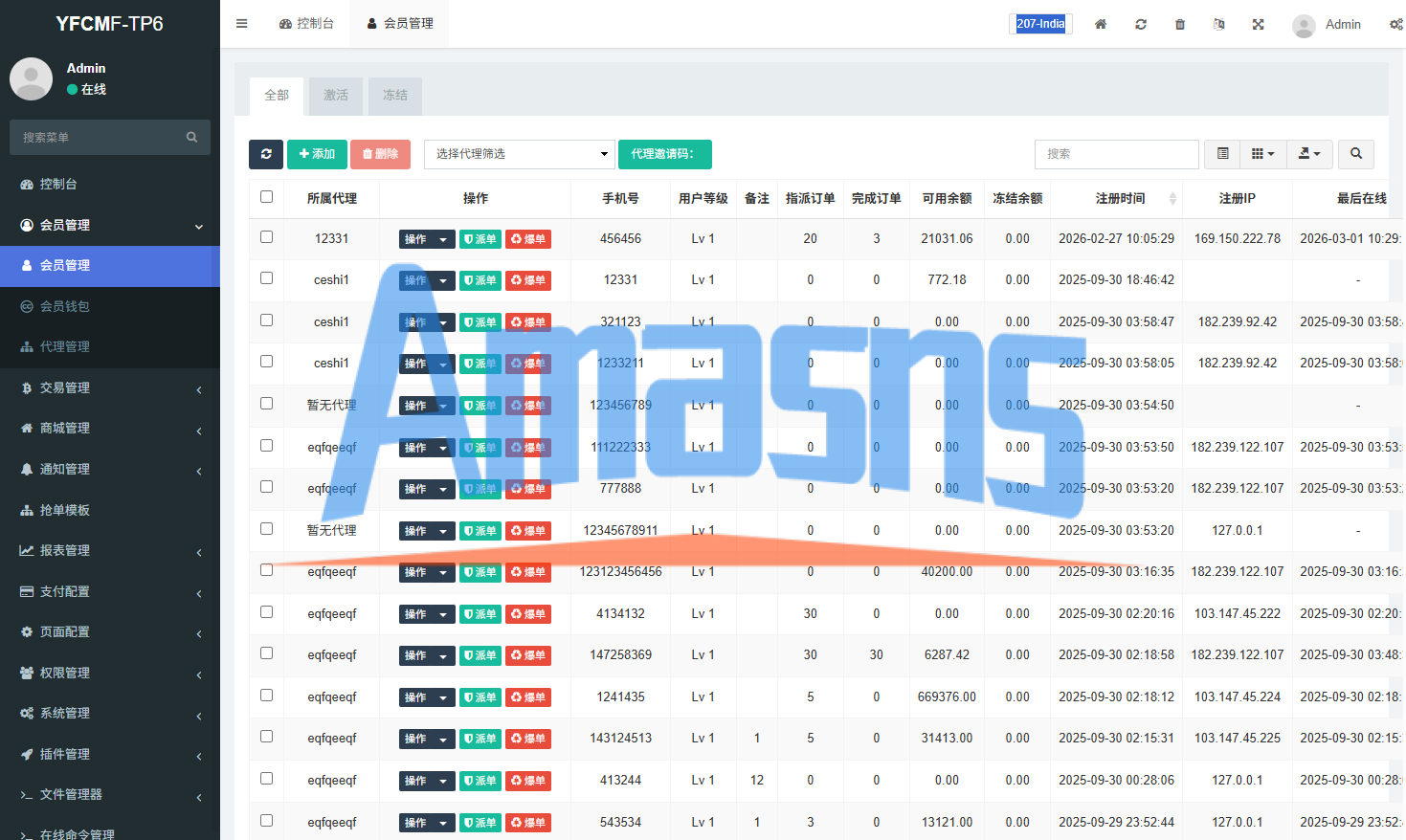1406x840 pixels.
Task: Switch to the 全部 tab
Action: point(277,96)
